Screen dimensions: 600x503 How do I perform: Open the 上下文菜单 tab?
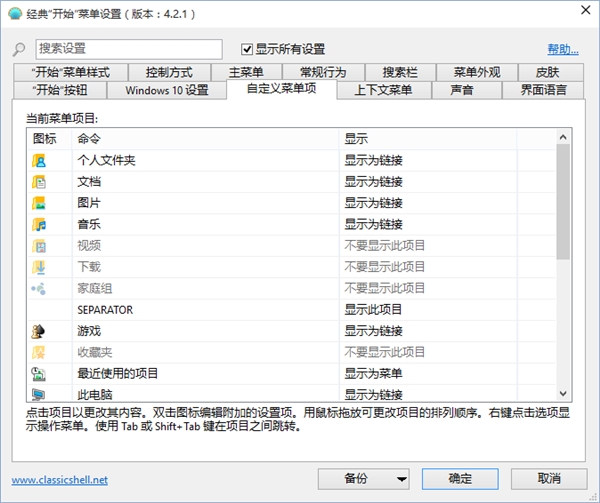383,90
